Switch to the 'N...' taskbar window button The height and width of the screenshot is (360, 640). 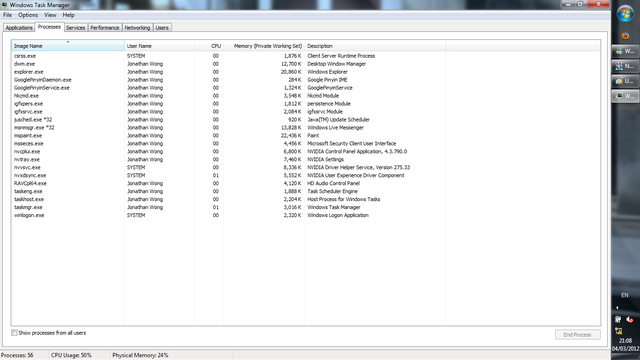click(625, 66)
